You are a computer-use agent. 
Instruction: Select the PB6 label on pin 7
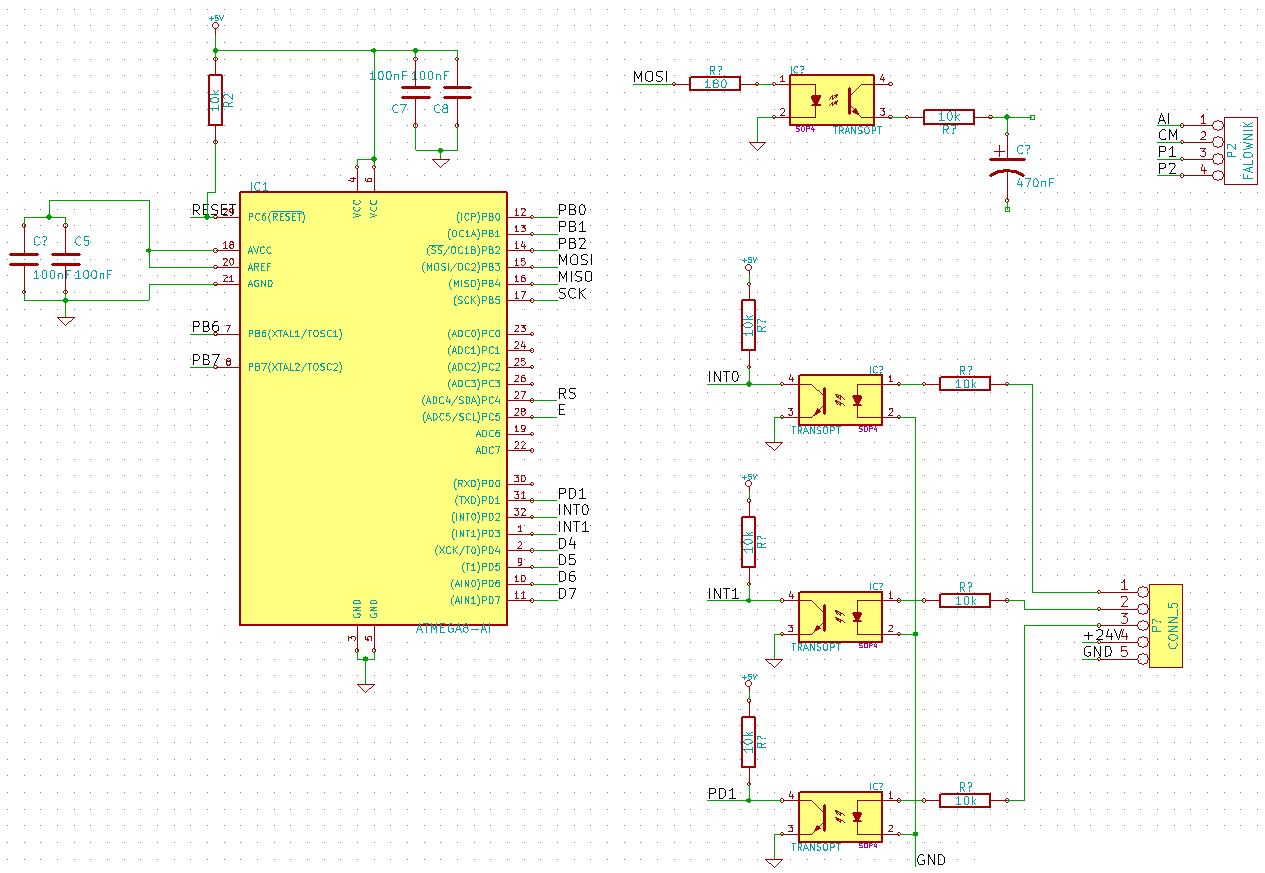[205, 327]
